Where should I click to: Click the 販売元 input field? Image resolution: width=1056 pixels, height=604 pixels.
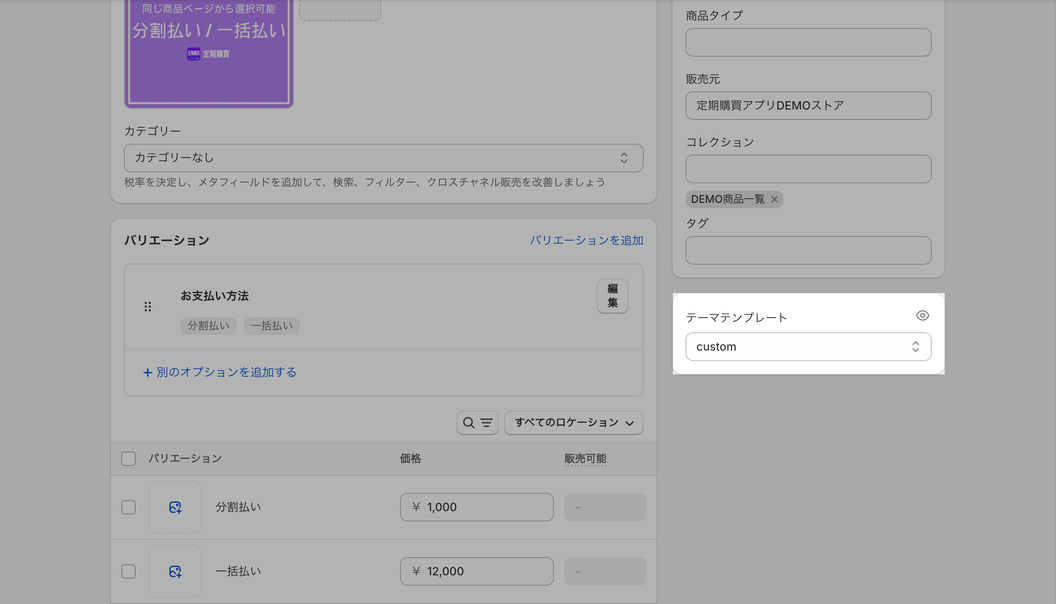[x=808, y=106]
